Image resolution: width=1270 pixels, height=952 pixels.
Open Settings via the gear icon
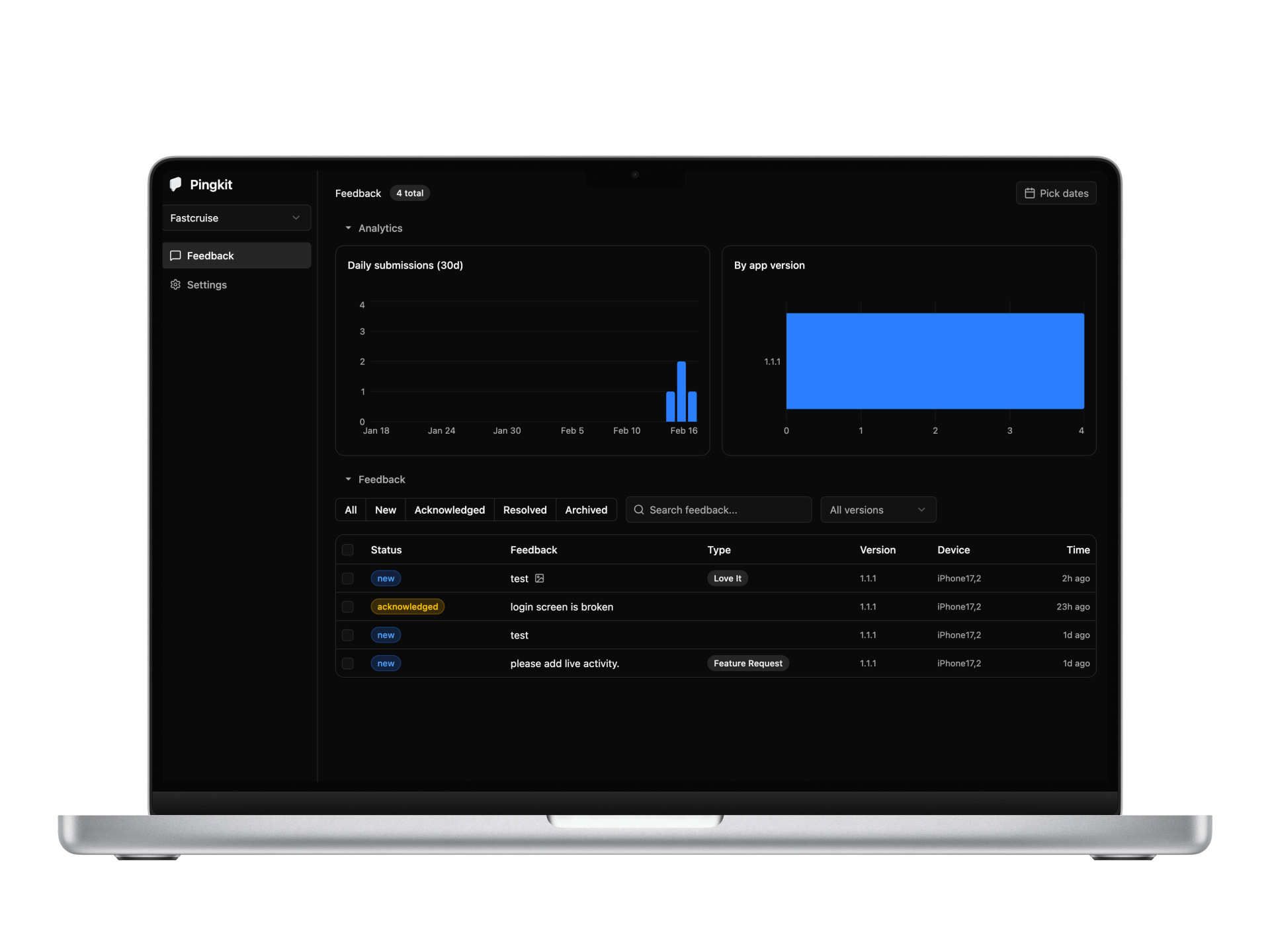click(175, 284)
